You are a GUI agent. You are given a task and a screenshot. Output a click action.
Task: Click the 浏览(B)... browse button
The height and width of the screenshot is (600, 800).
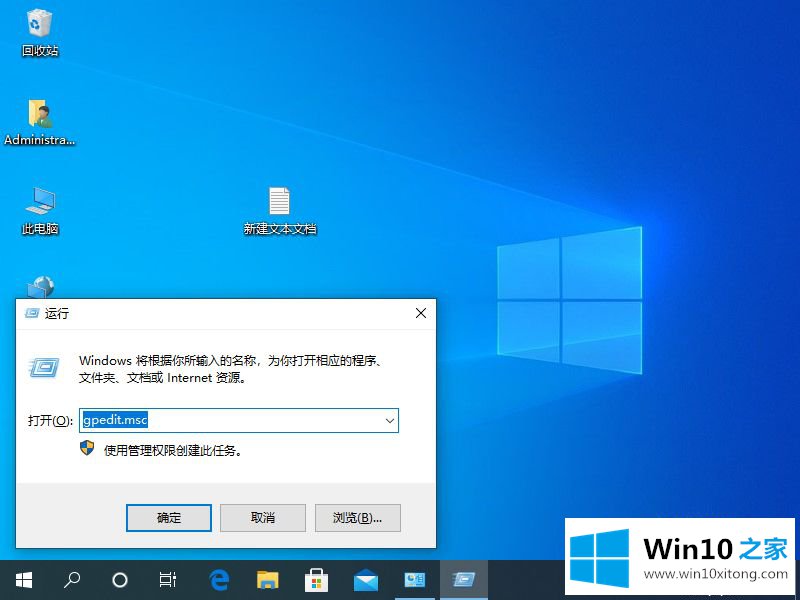[357, 517]
